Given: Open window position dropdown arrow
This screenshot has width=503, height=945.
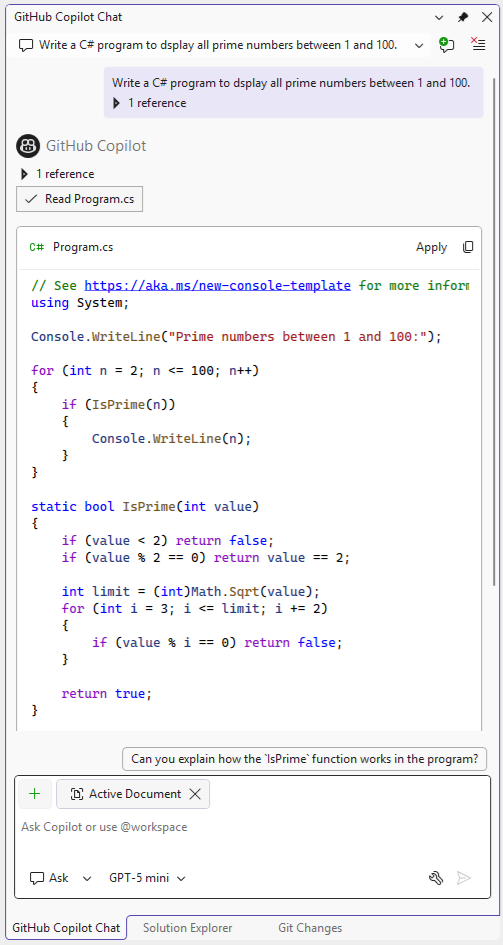Looking at the screenshot, I should (x=439, y=17).
